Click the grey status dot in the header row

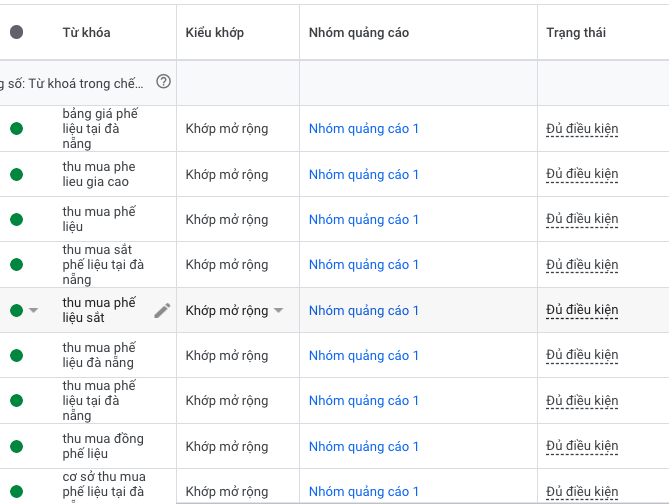16,33
